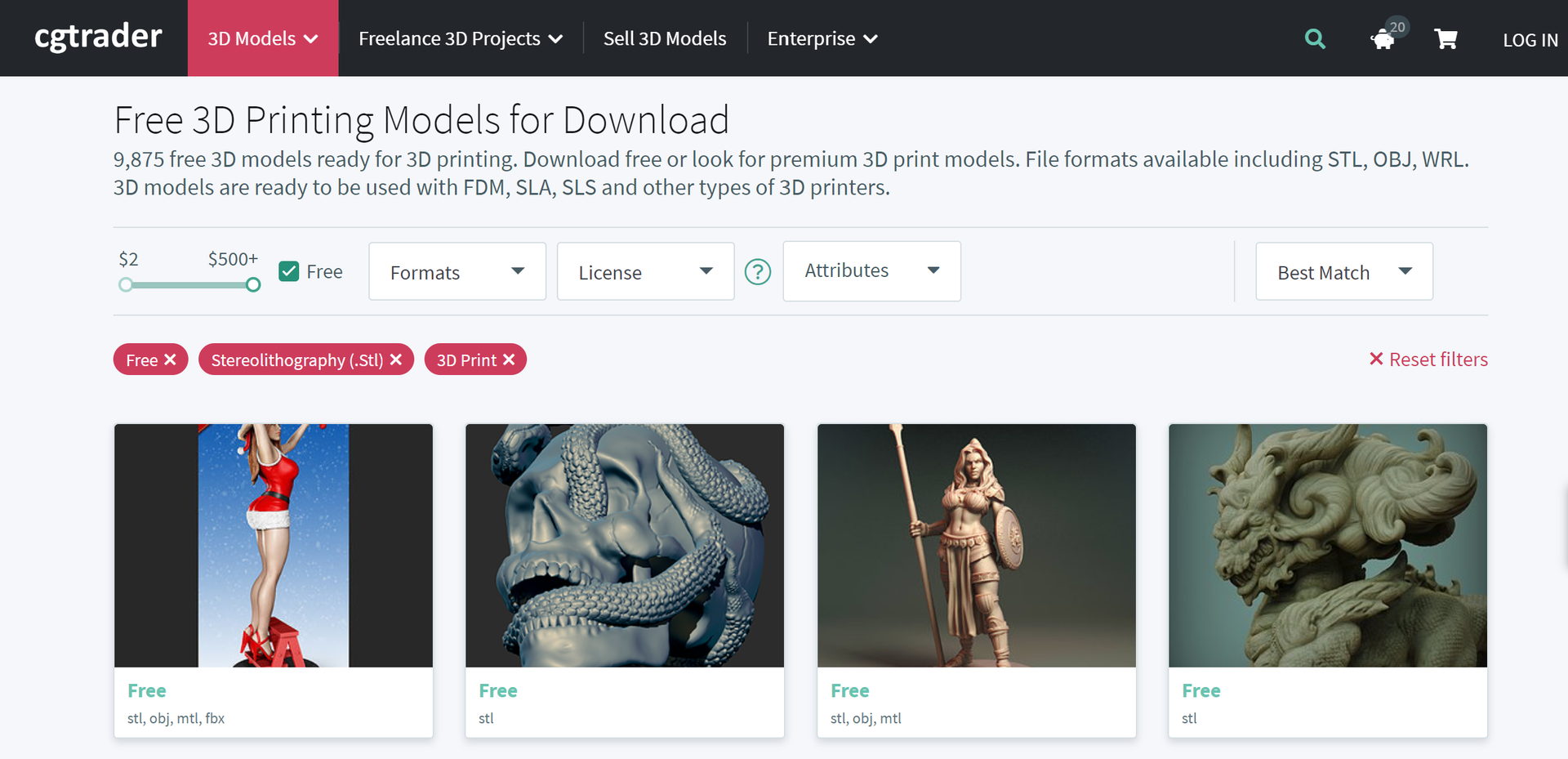Open the Santa girl figurine model thumbnail
This screenshot has width=1568, height=759.
coord(274,545)
